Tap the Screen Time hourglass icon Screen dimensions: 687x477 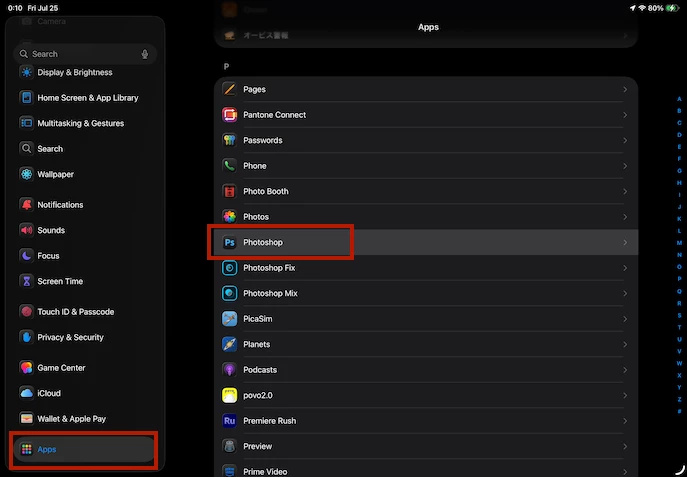27,281
